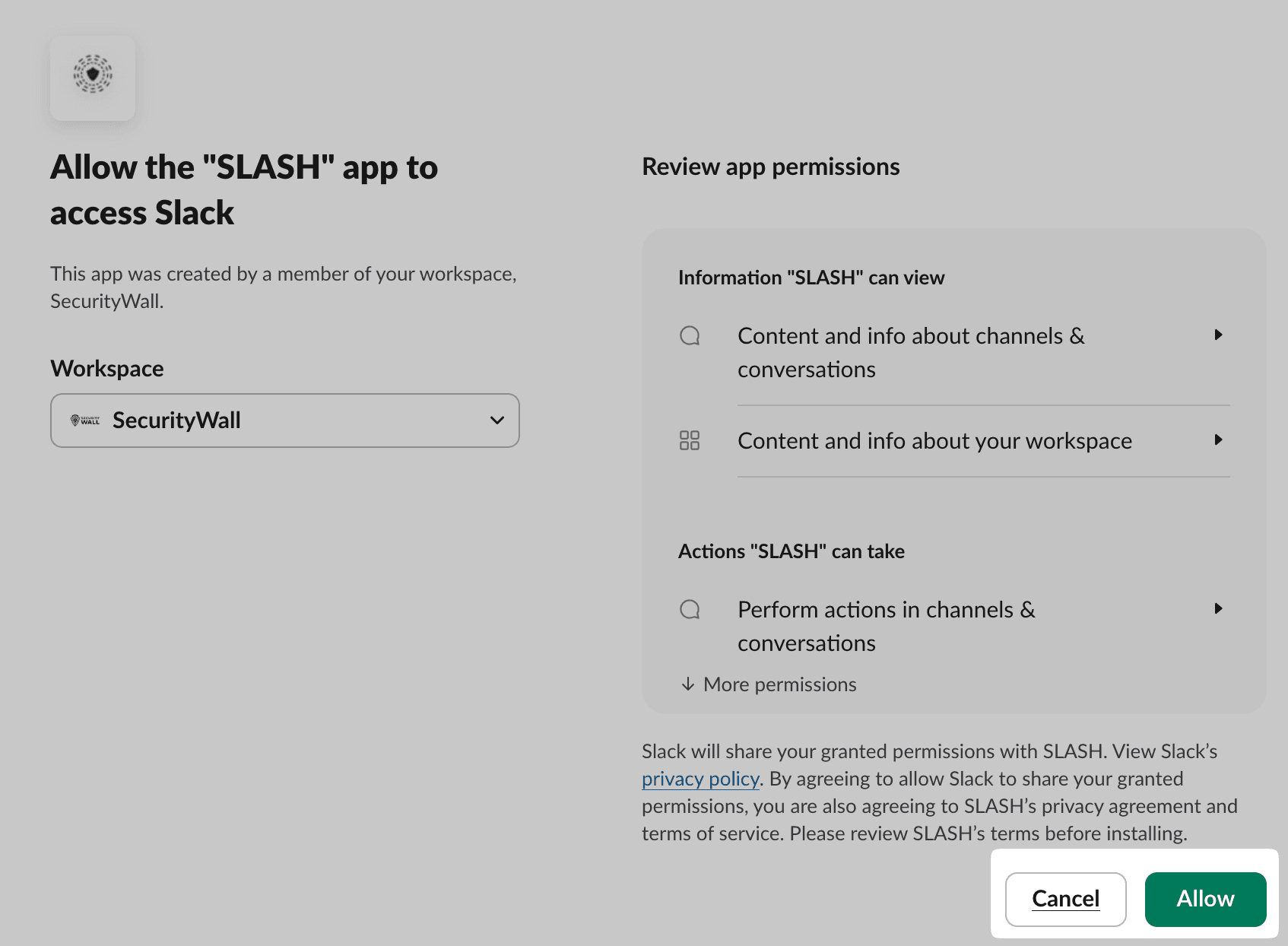Click the magnifying glass beside channels permission

(x=690, y=335)
